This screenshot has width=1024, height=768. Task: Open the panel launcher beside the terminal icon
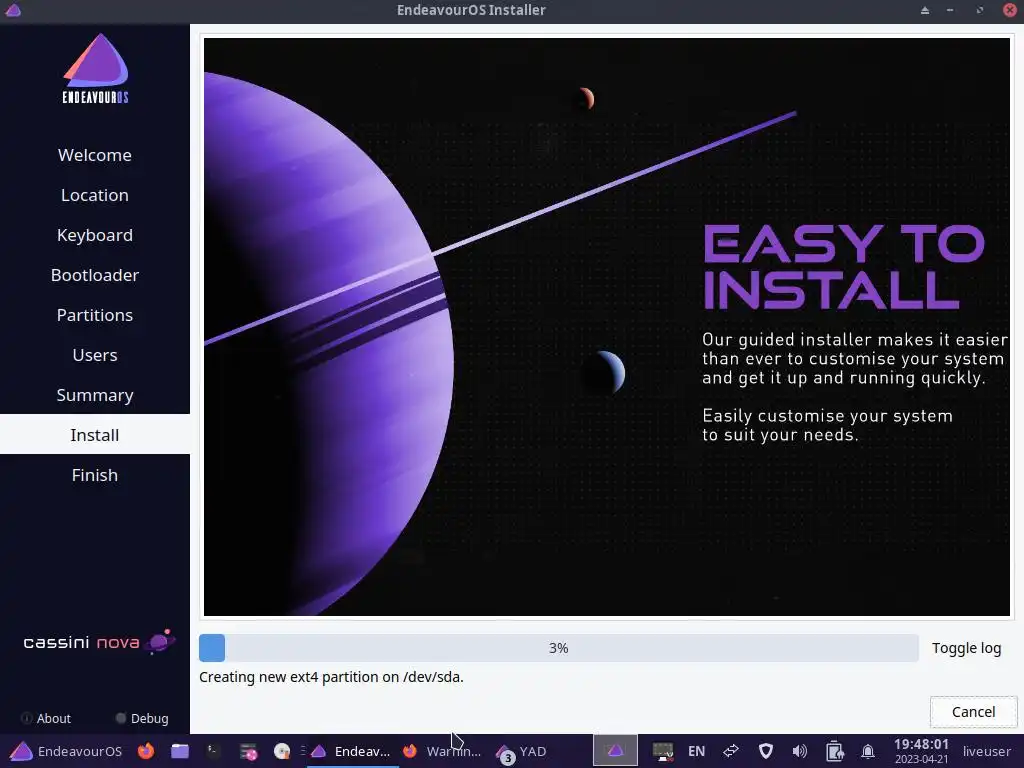tap(248, 751)
